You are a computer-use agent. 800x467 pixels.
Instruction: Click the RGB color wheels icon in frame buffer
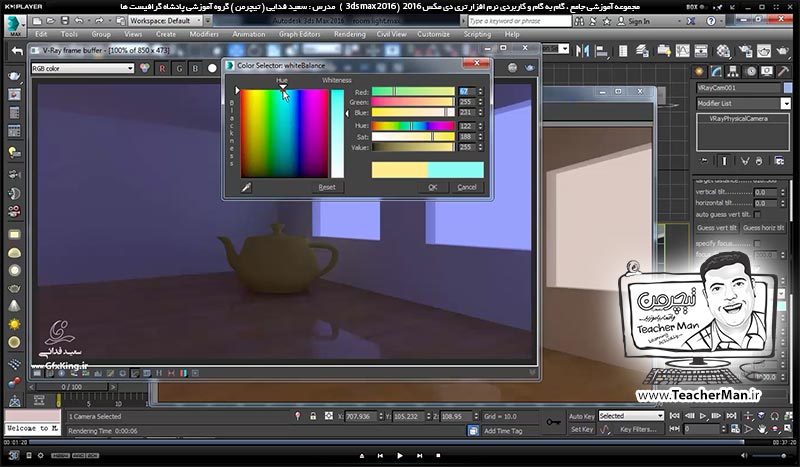(x=145, y=68)
